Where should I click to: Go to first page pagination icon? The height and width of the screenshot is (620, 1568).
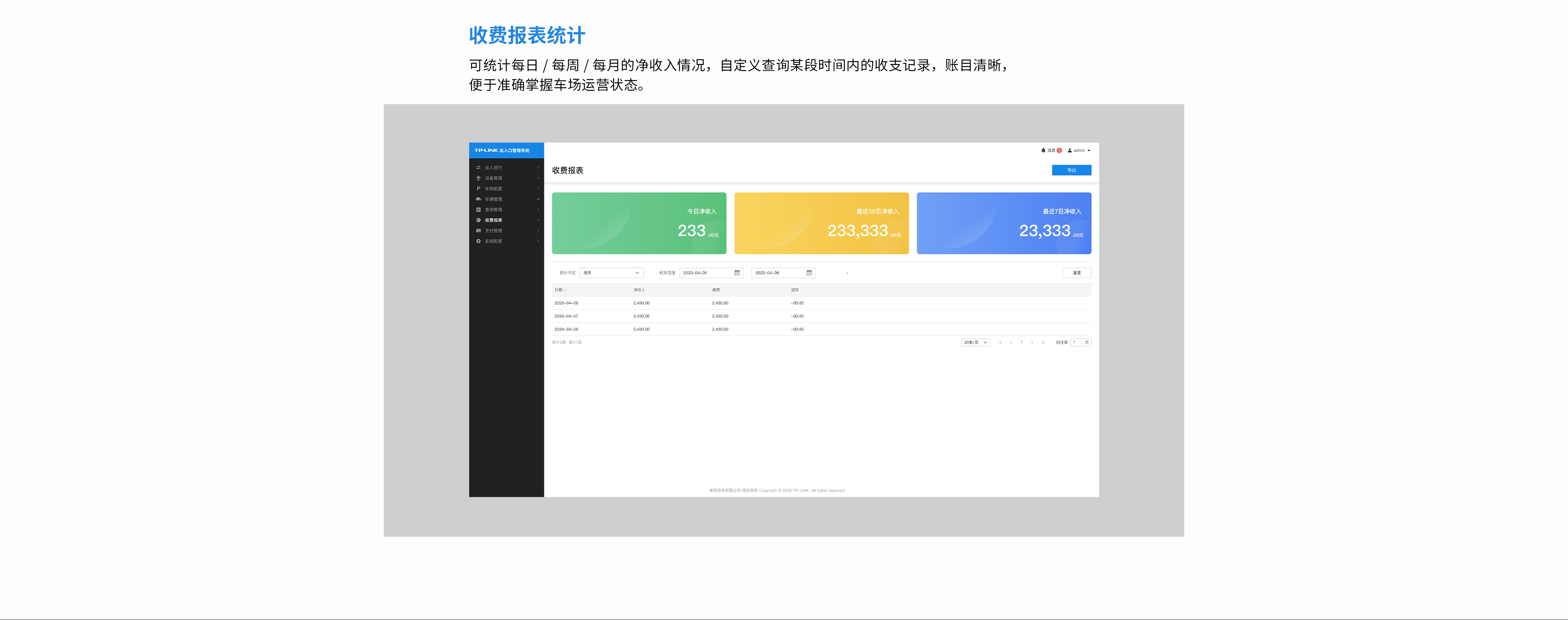[1001, 342]
